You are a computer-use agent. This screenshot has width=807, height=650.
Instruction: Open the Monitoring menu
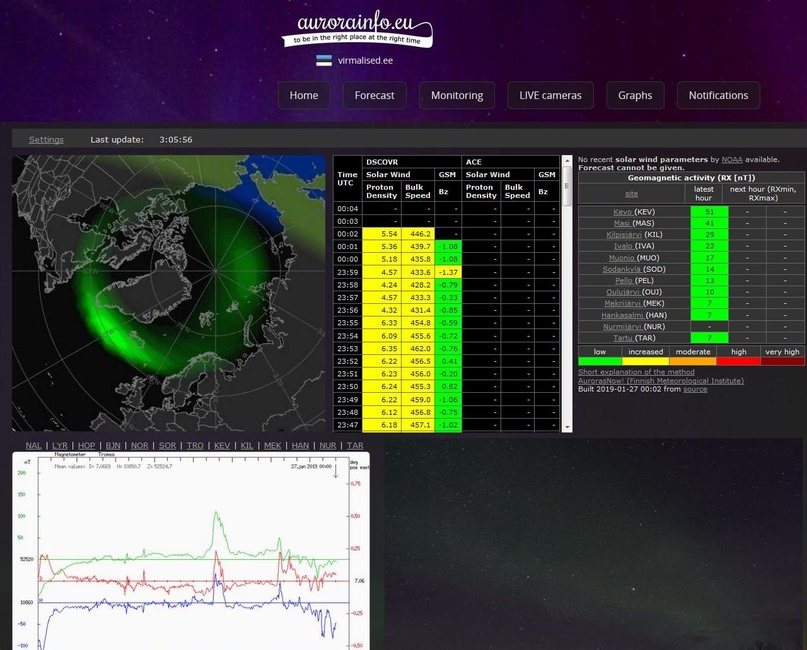457,95
